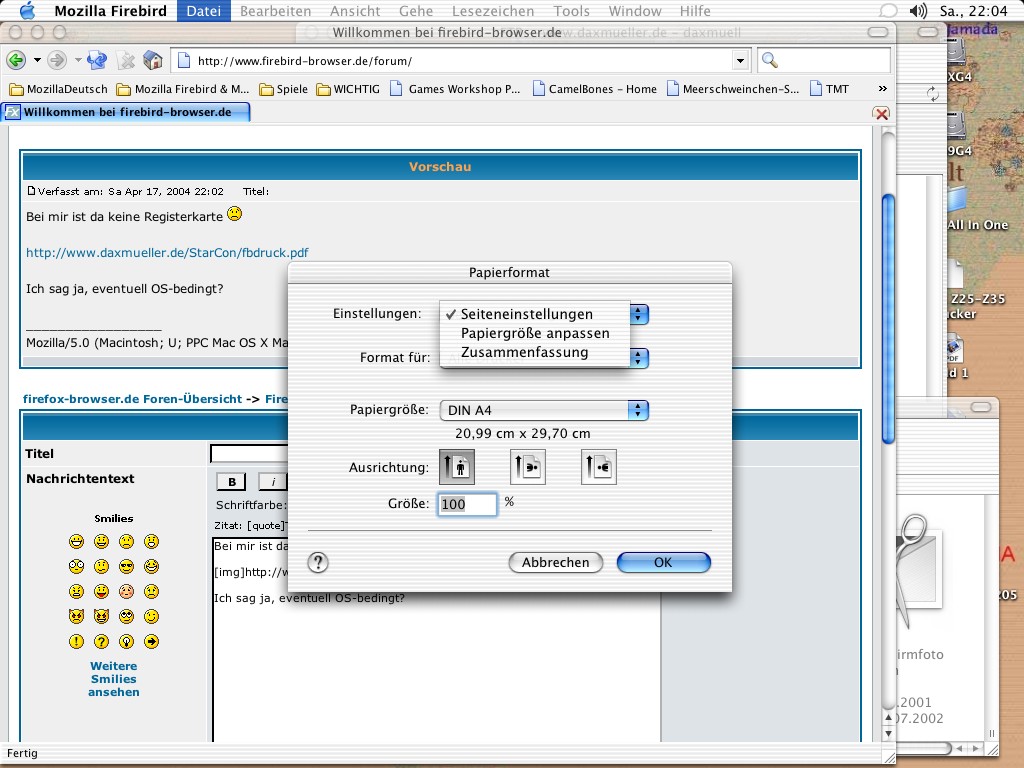The height and width of the screenshot is (768, 1024).
Task: Open the Games Workshop P... bookmark
Action: click(x=455, y=89)
